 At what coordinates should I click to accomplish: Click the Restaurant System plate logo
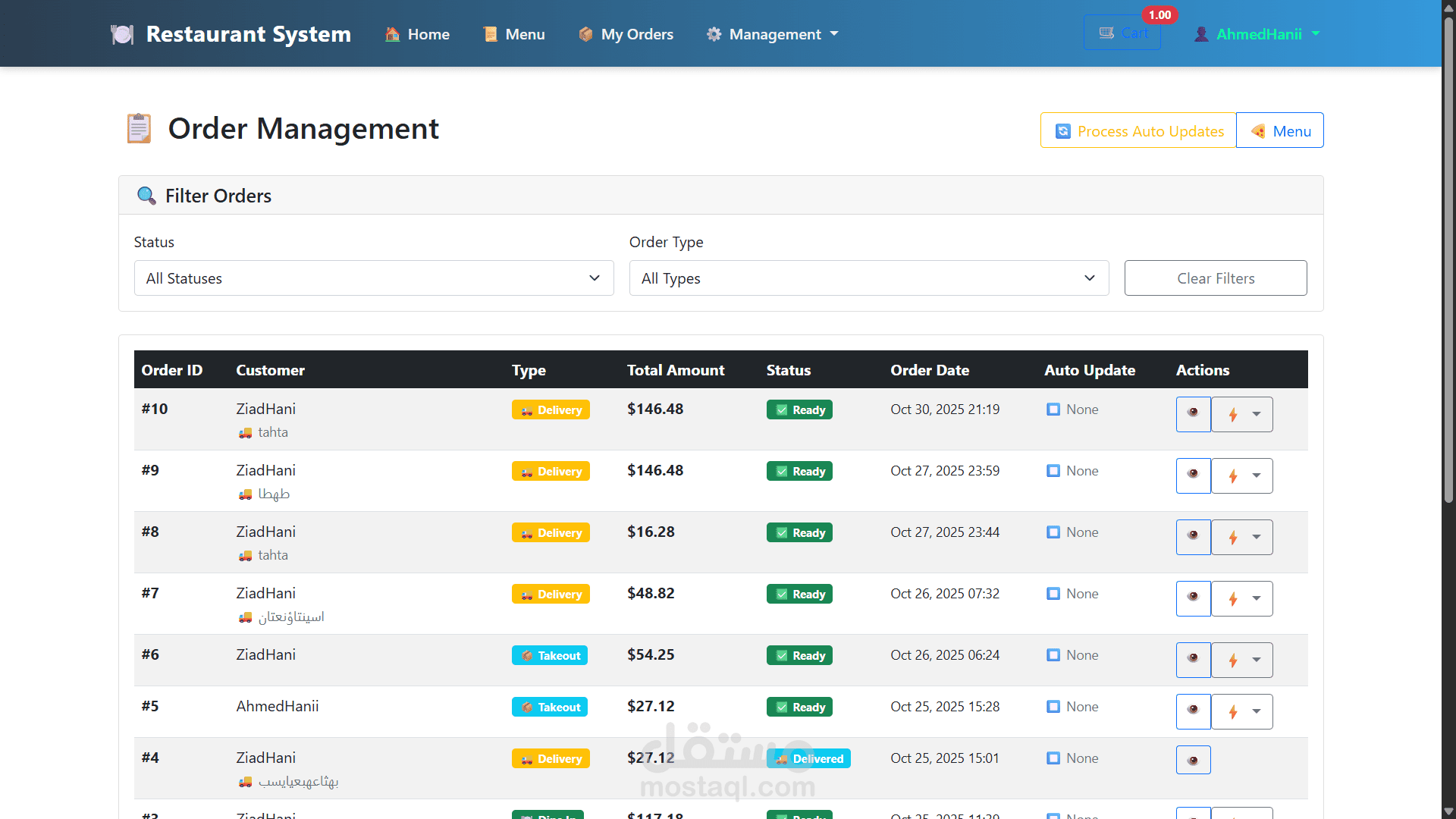pyautogui.click(x=121, y=34)
